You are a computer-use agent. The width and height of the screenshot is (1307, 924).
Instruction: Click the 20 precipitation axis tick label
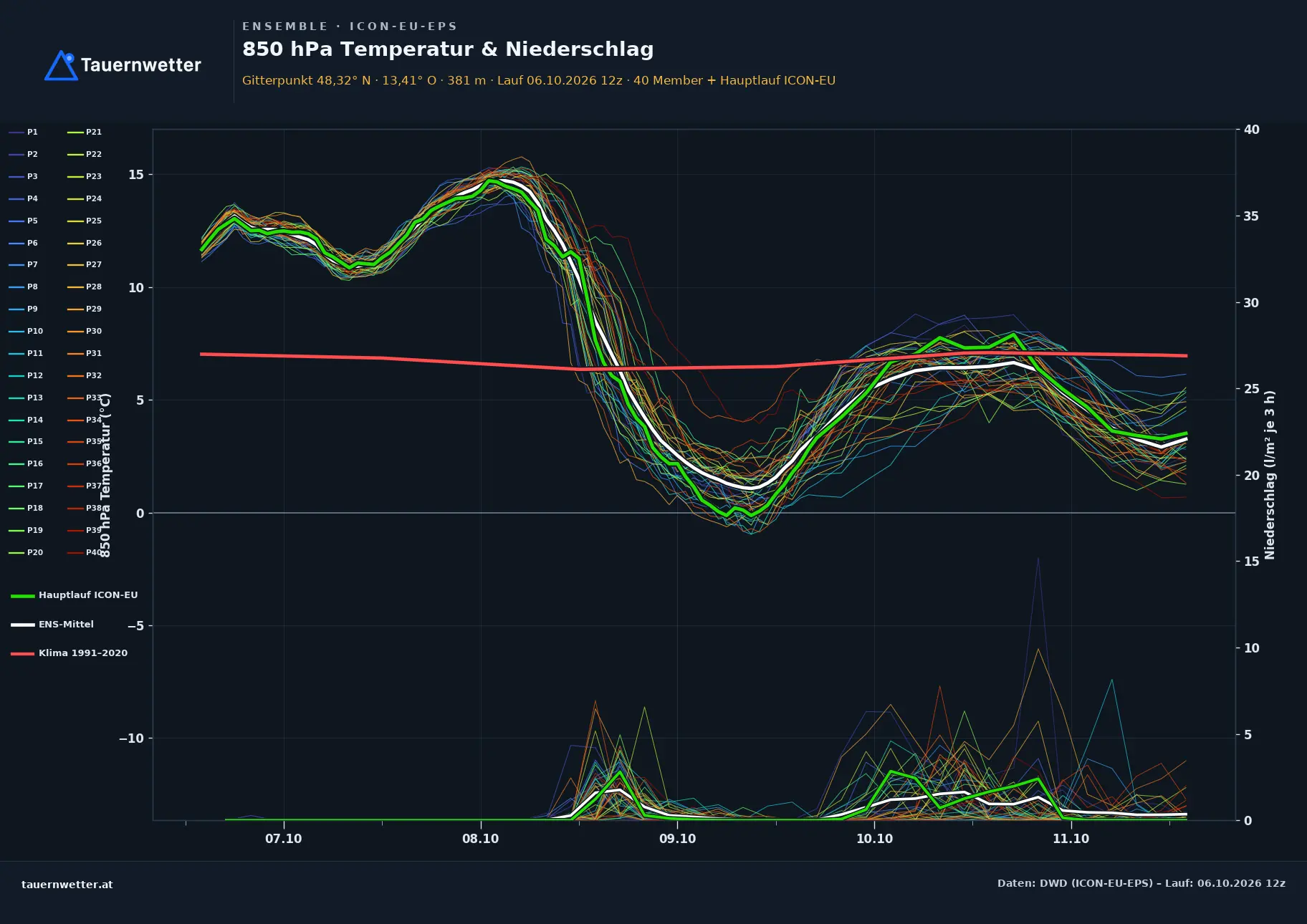point(1252,476)
